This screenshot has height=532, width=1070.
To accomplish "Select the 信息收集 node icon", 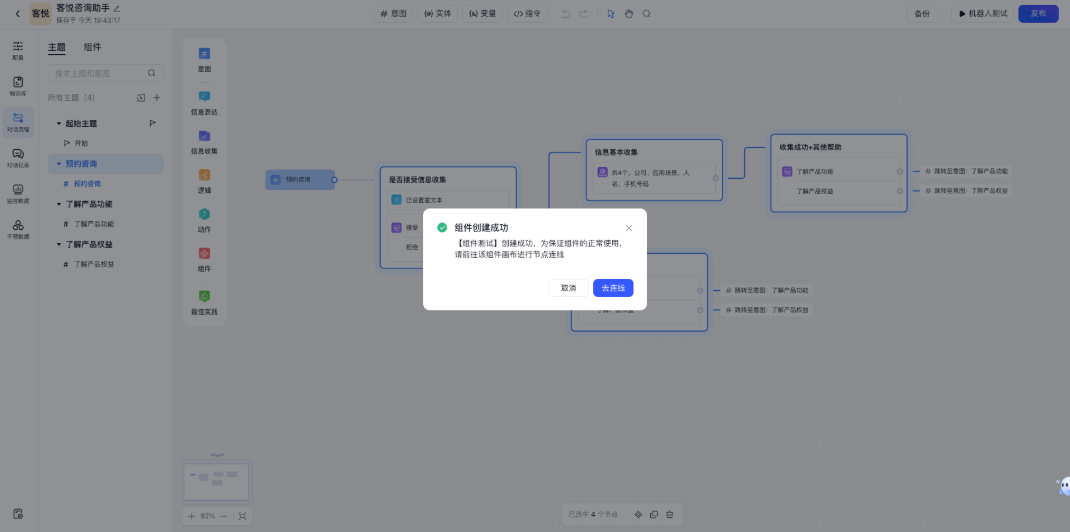I will click(x=204, y=136).
